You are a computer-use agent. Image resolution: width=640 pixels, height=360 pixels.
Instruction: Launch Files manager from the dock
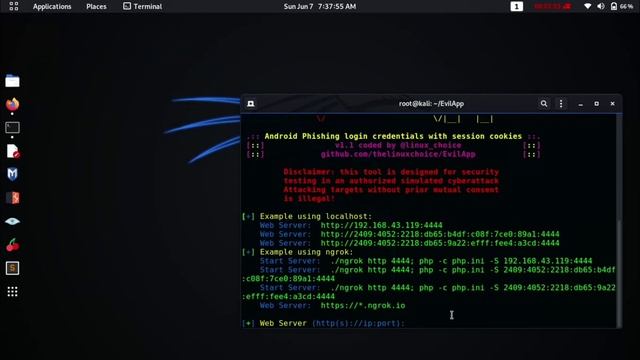tap(12, 81)
